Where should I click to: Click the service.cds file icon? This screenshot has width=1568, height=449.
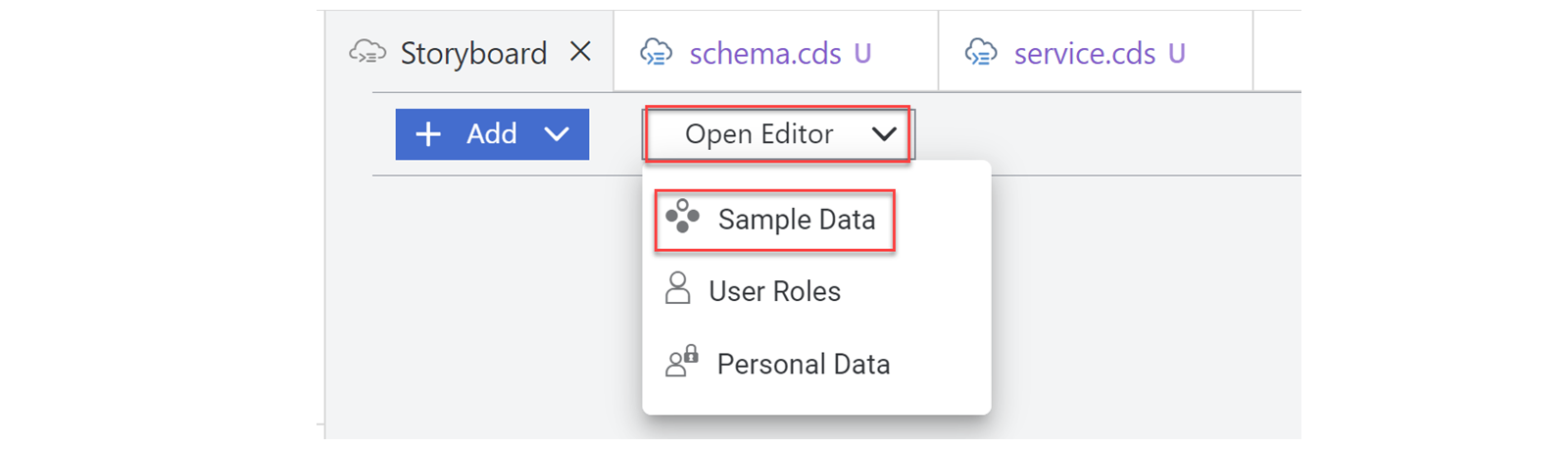pos(981,53)
